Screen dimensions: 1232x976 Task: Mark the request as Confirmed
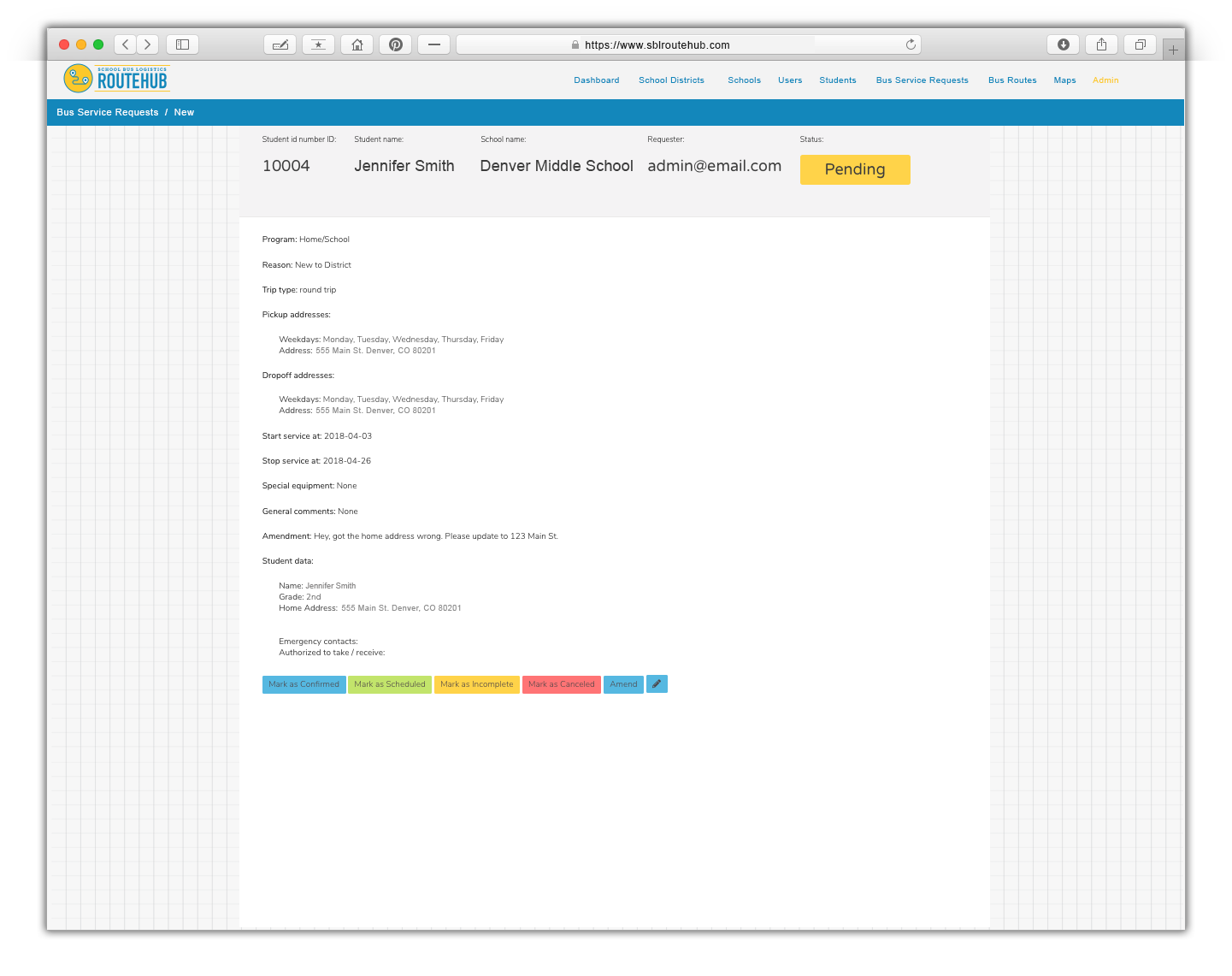click(x=304, y=684)
